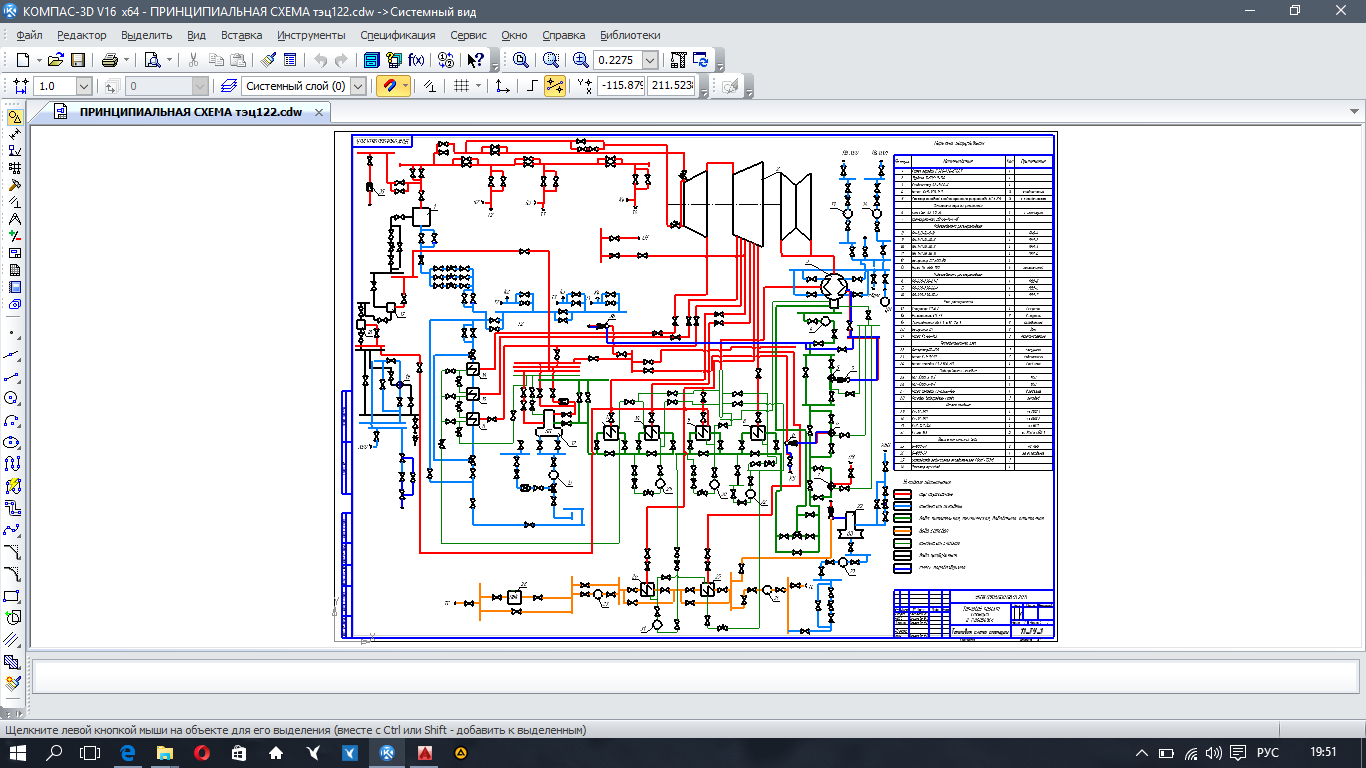Screen dimensions: 1366x768
Task: Choose the Circle tool
Action: click(x=14, y=399)
